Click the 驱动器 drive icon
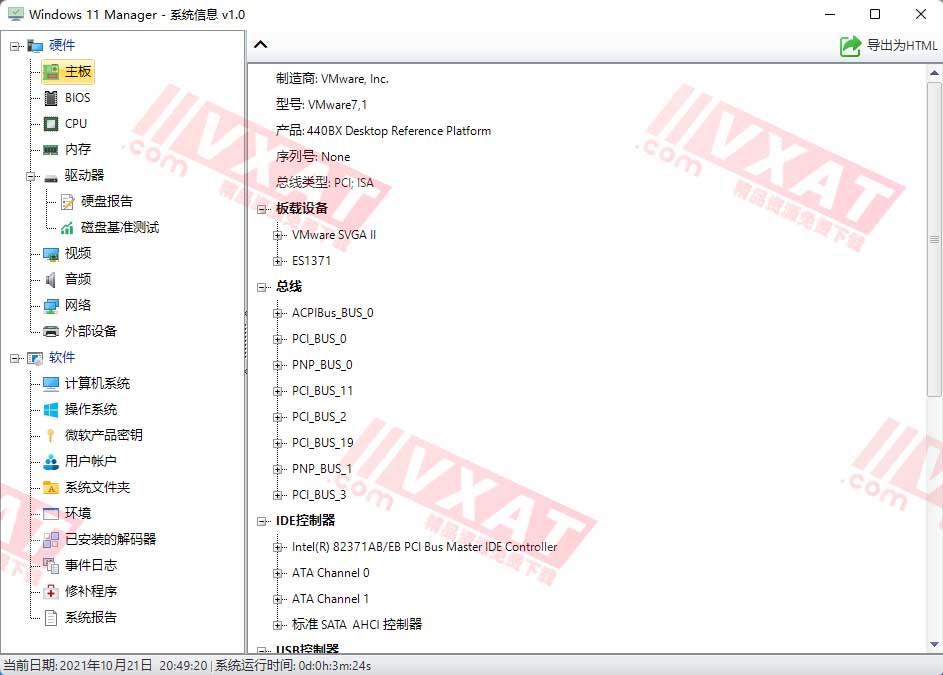 pyautogui.click(x=51, y=176)
